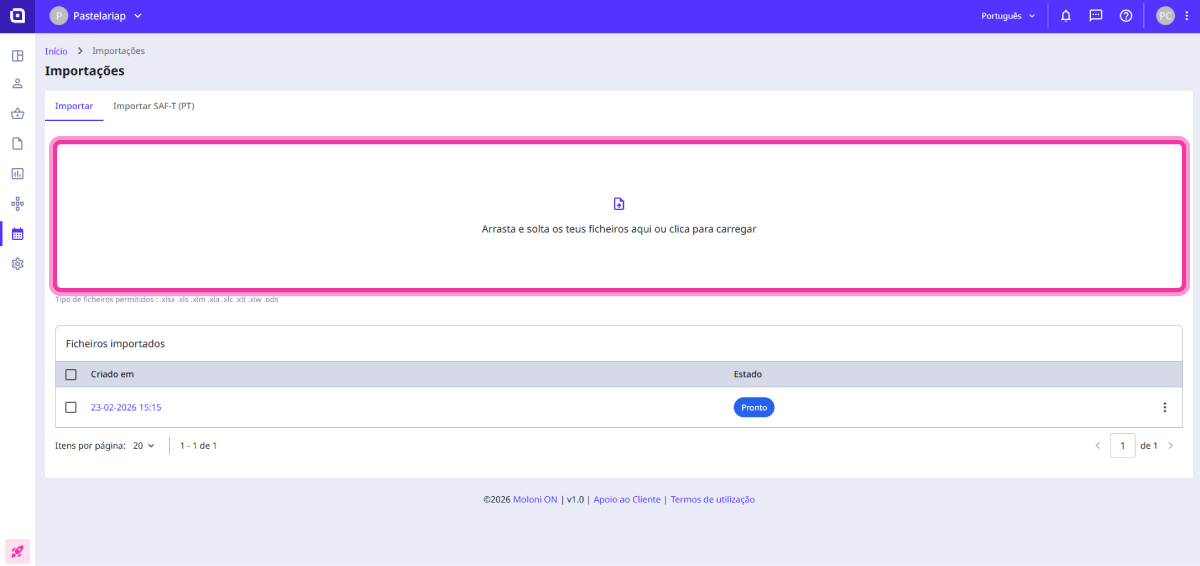This screenshot has width=1200, height=566.
Task: Click the Apoio ao Cliente footer link
Action: click(627, 499)
